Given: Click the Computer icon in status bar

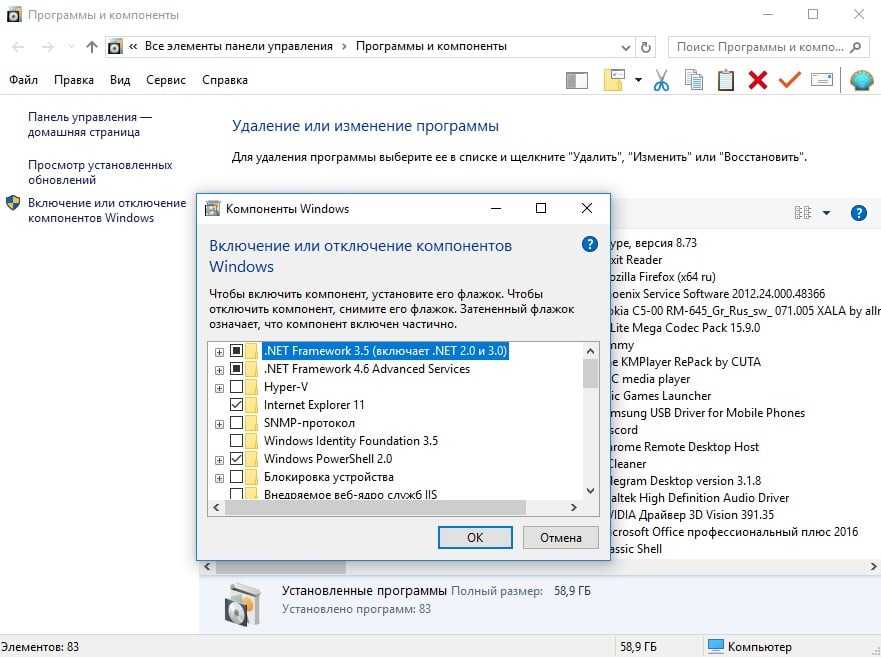Looking at the screenshot, I should [715, 646].
